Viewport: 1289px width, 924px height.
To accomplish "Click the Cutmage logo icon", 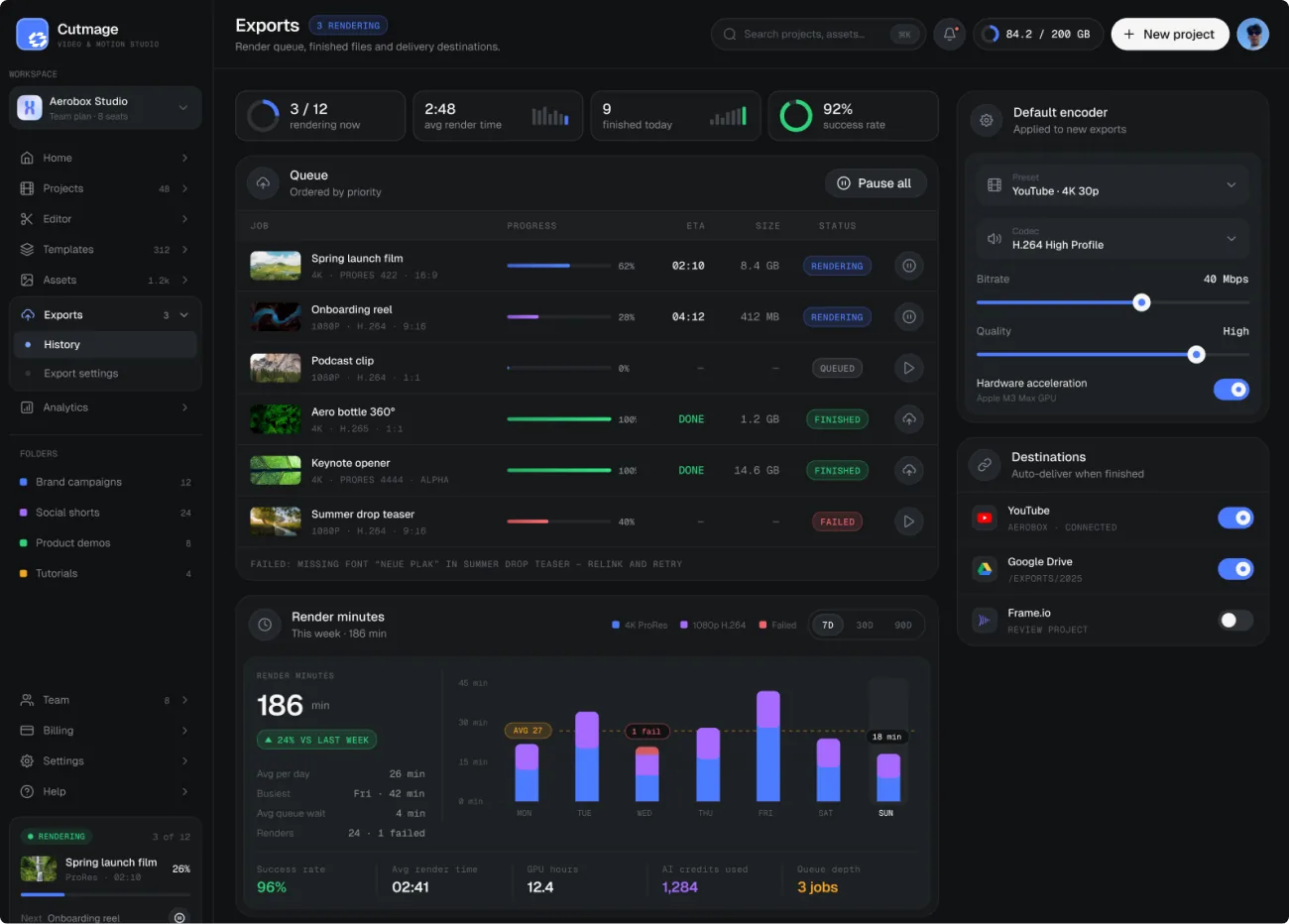I will click(33, 34).
